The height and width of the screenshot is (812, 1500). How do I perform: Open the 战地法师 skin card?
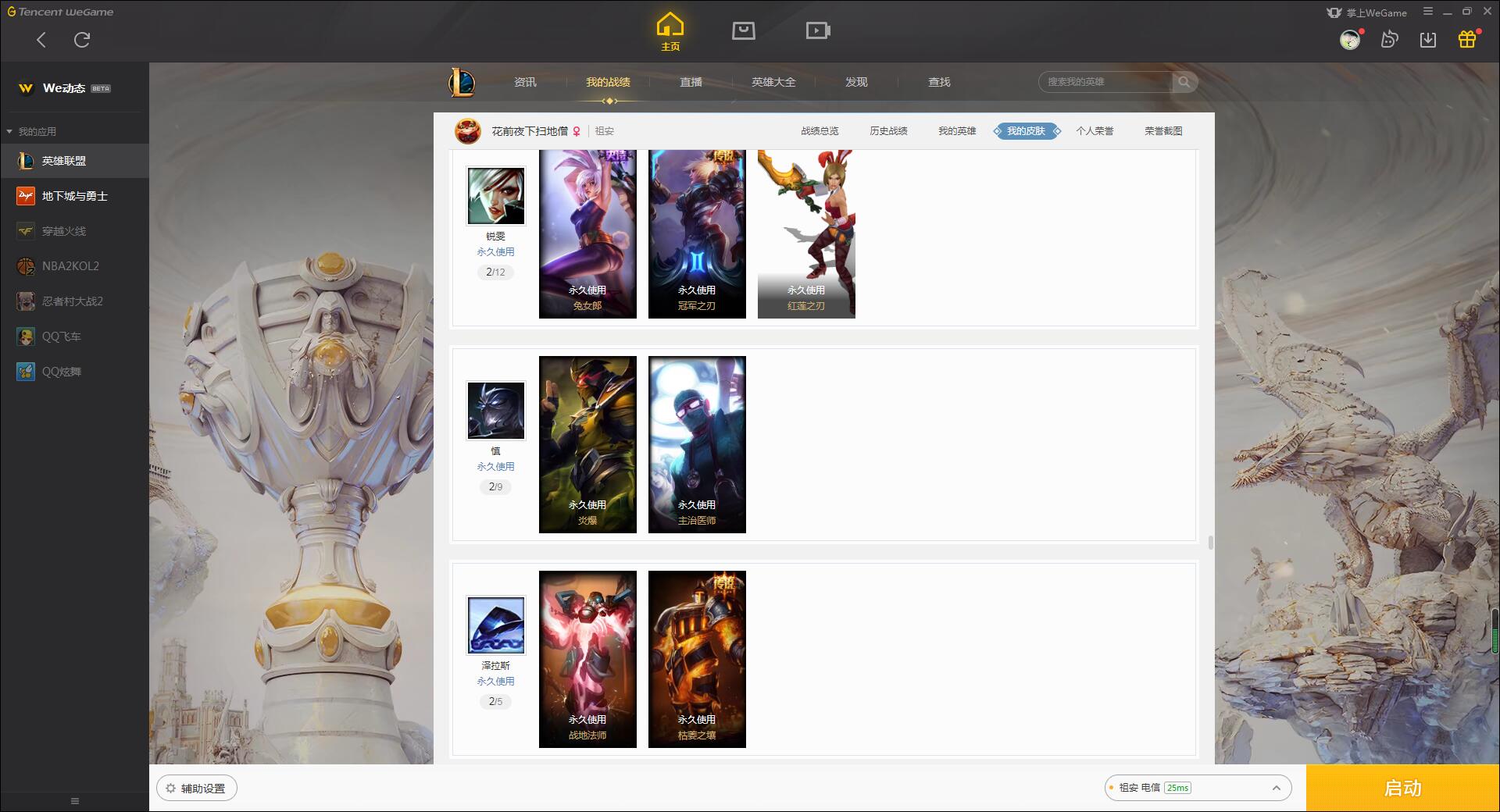[x=587, y=660]
